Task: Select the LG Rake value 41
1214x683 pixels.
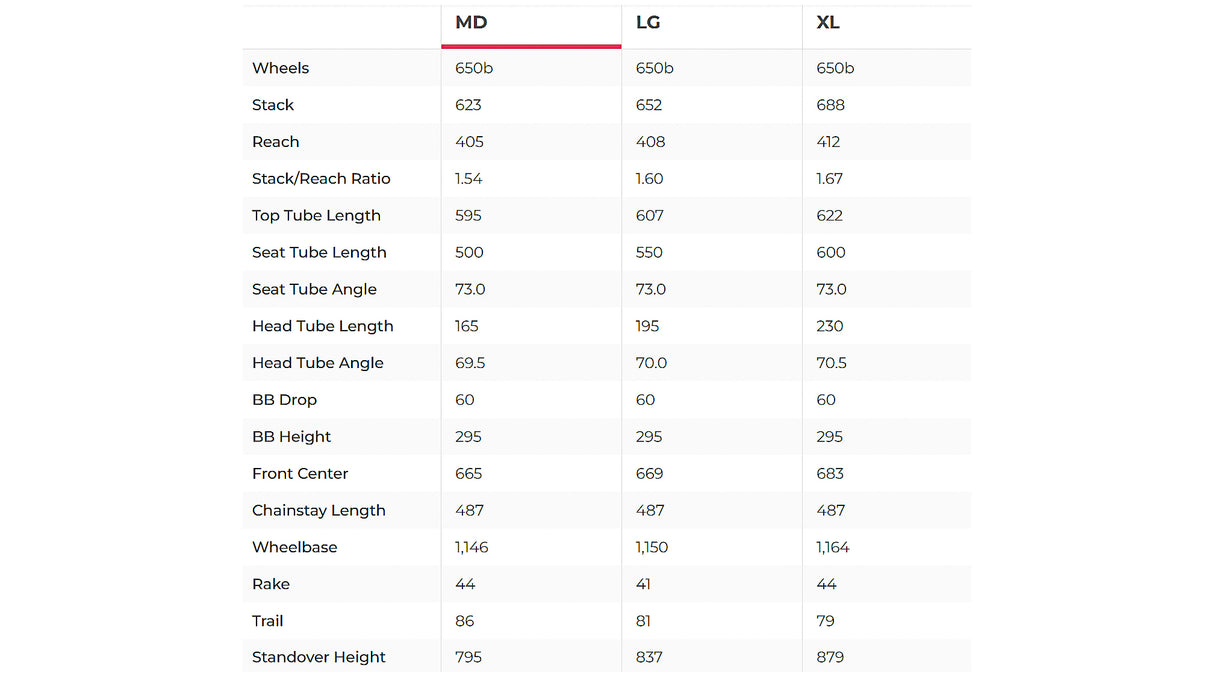Action: 645,584
